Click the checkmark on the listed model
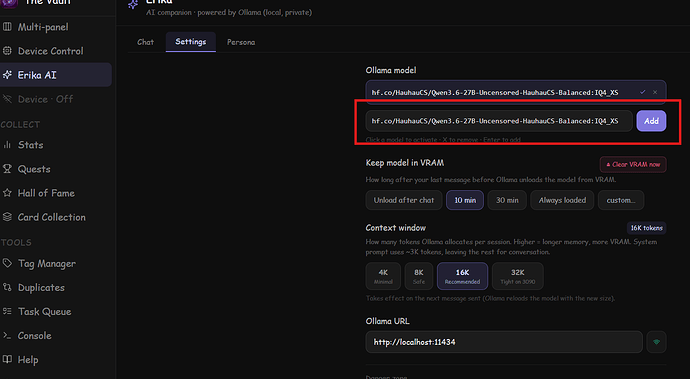690x379 pixels. point(642,92)
